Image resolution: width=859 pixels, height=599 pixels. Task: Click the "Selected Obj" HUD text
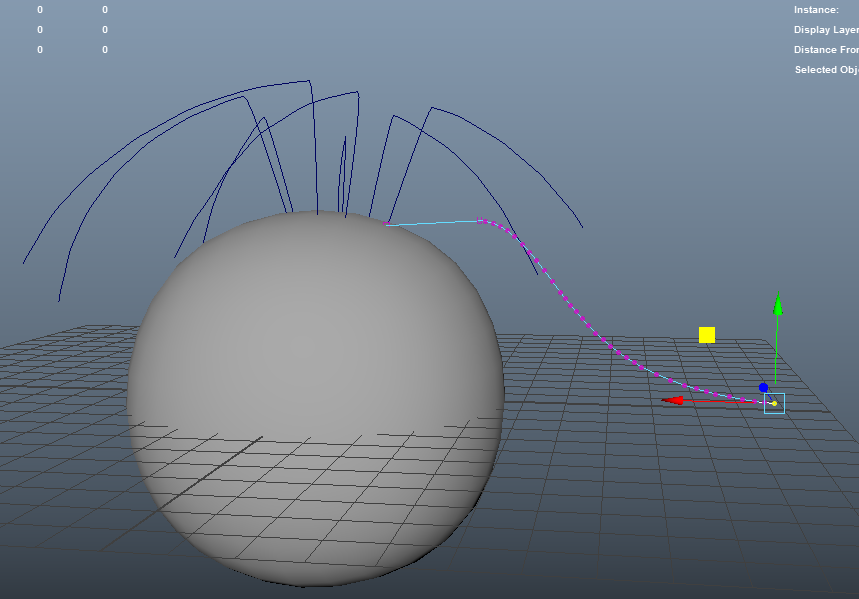[x=826, y=70]
